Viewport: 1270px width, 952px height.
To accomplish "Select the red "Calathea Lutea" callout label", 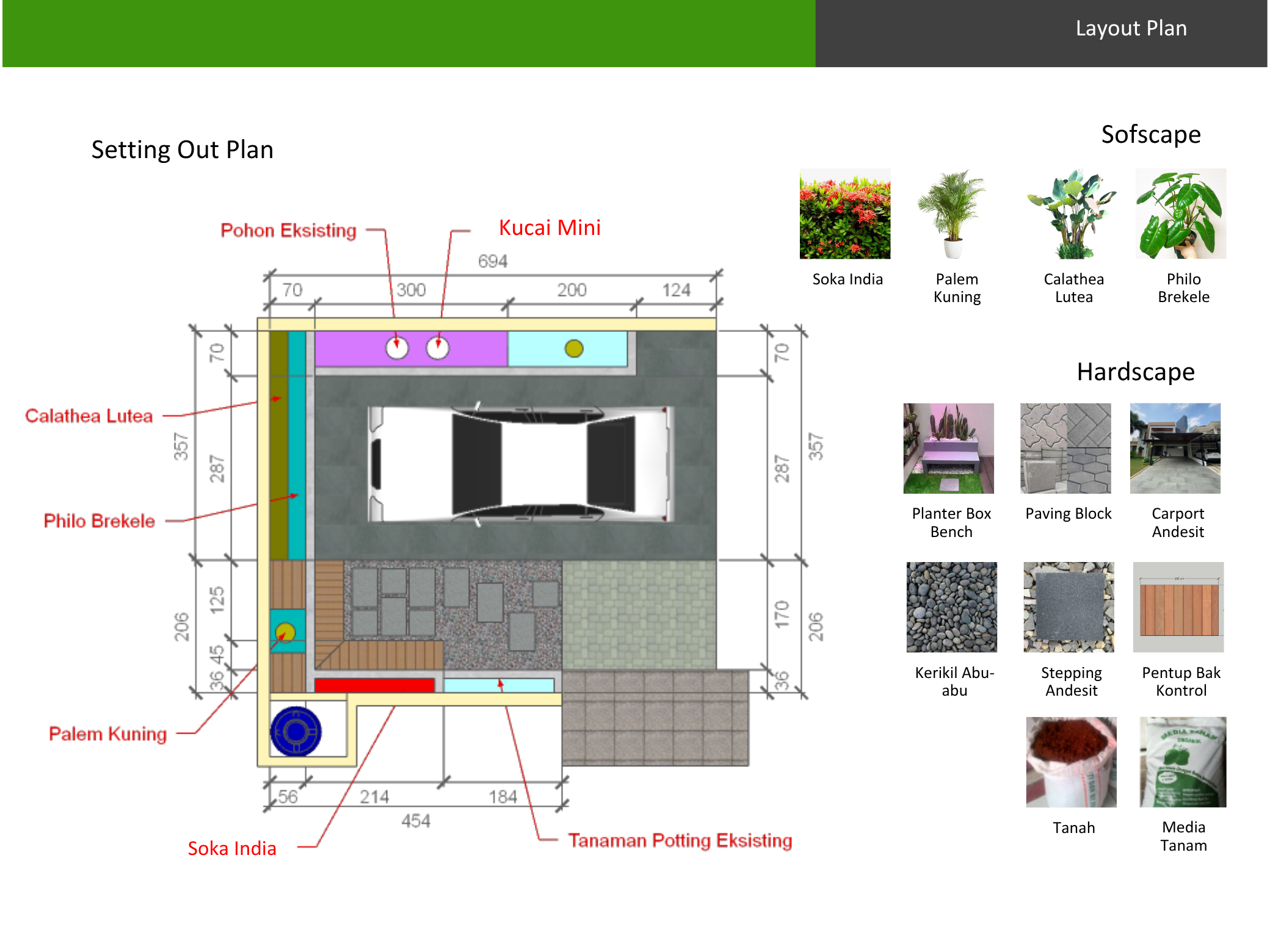I will click(x=89, y=416).
